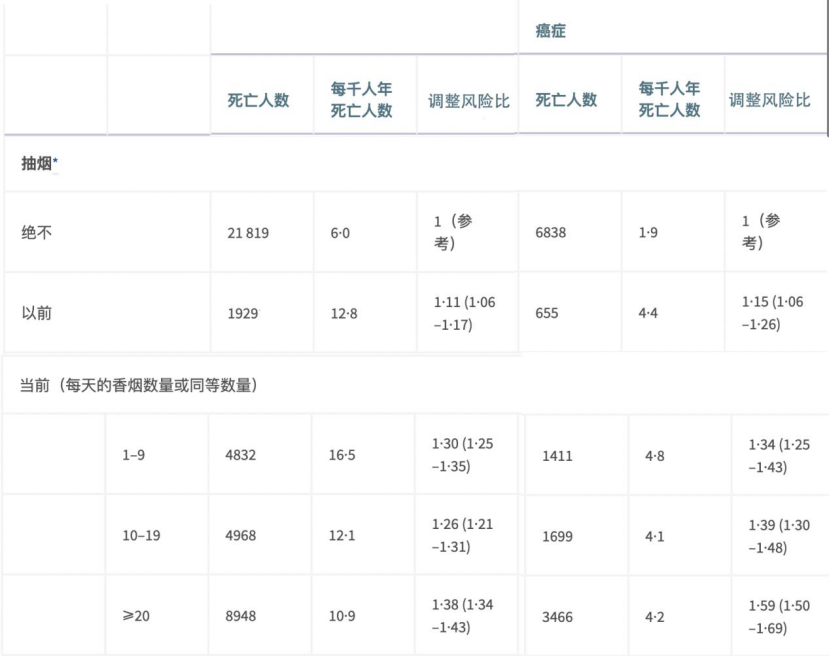
Task: Click the asterisk footnote link after 抽烟
Action: (56, 161)
